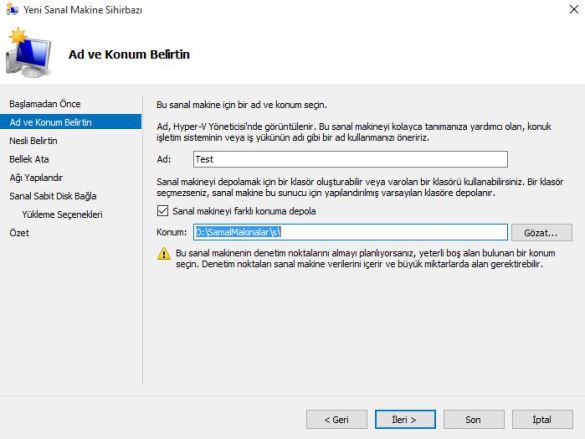Click the yellow warning triangle icon

pyautogui.click(x=163, y=254)
